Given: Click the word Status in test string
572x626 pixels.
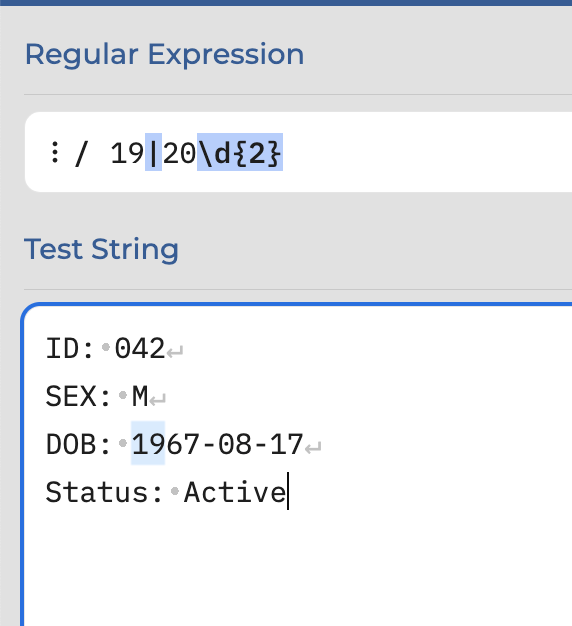Looking at the screenshot, I should click(x=98, y=492).
